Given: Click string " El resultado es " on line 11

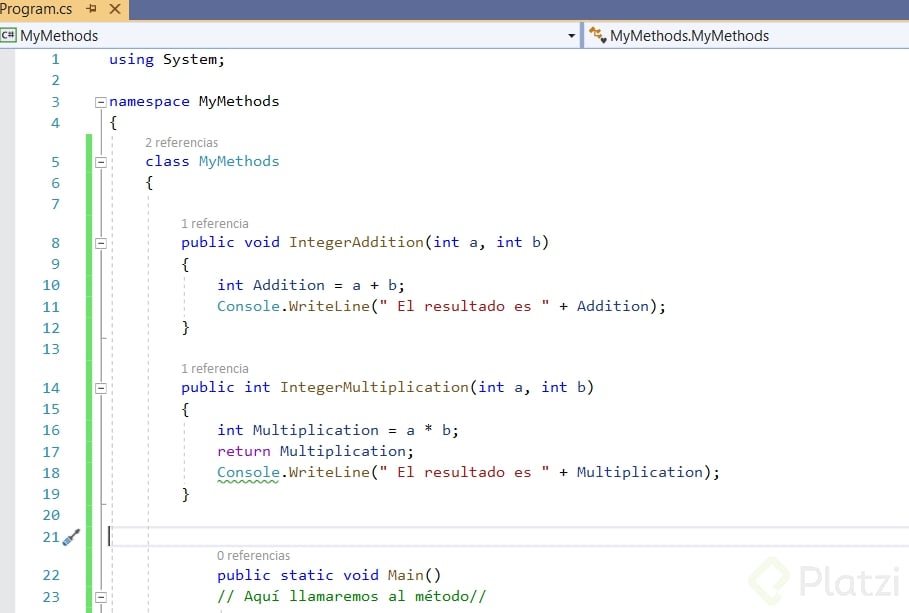Looking at the screenshot, I should [464, 306].
